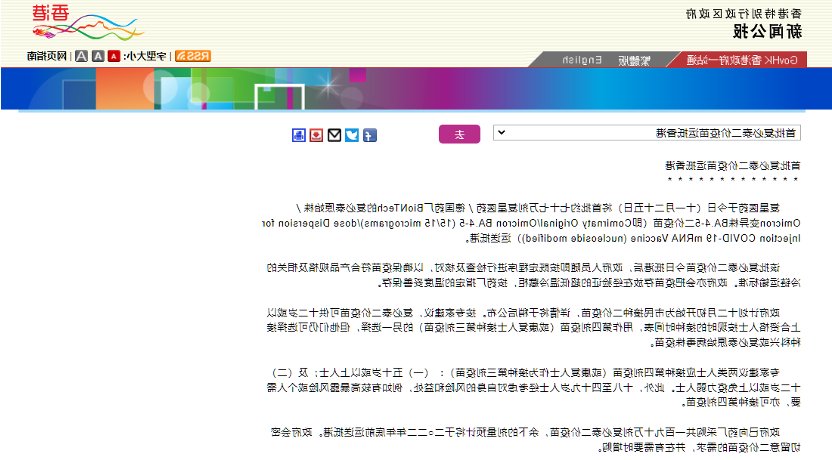Open the RSS feed icon
Viewport: 832px width, 460px height.
click(x=192, y=57)
